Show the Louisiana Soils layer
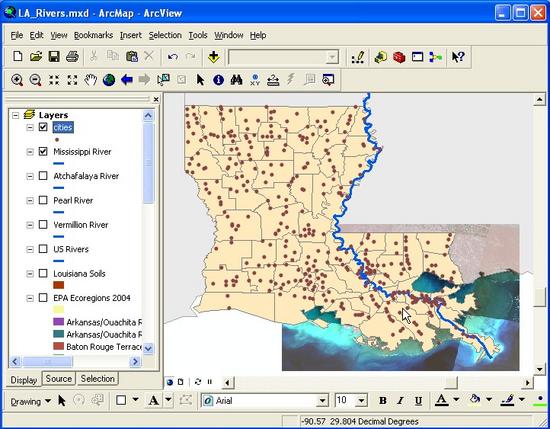 coord(43,273)
